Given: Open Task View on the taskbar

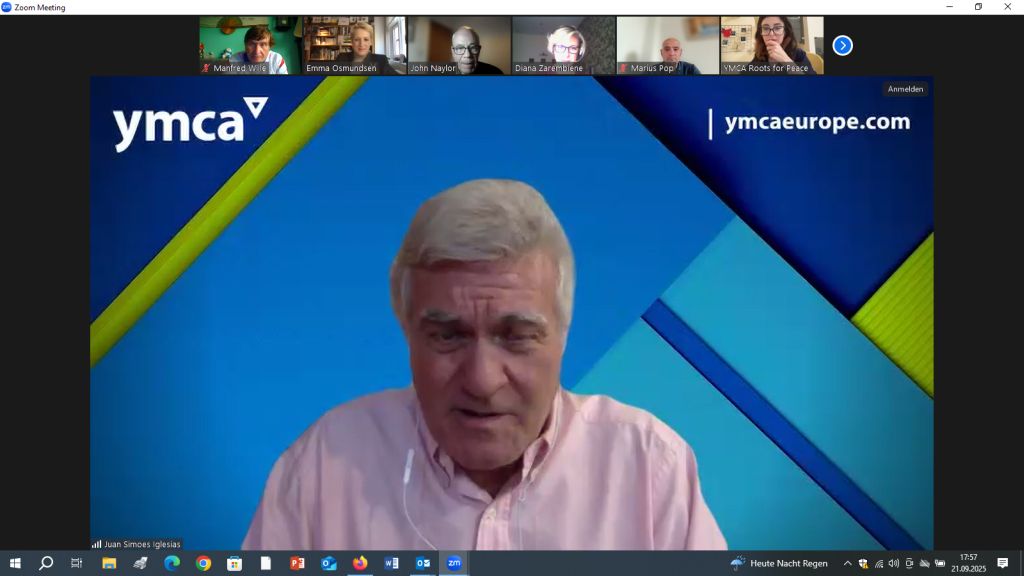Looking at the screenshot, I should click(77, 563).
